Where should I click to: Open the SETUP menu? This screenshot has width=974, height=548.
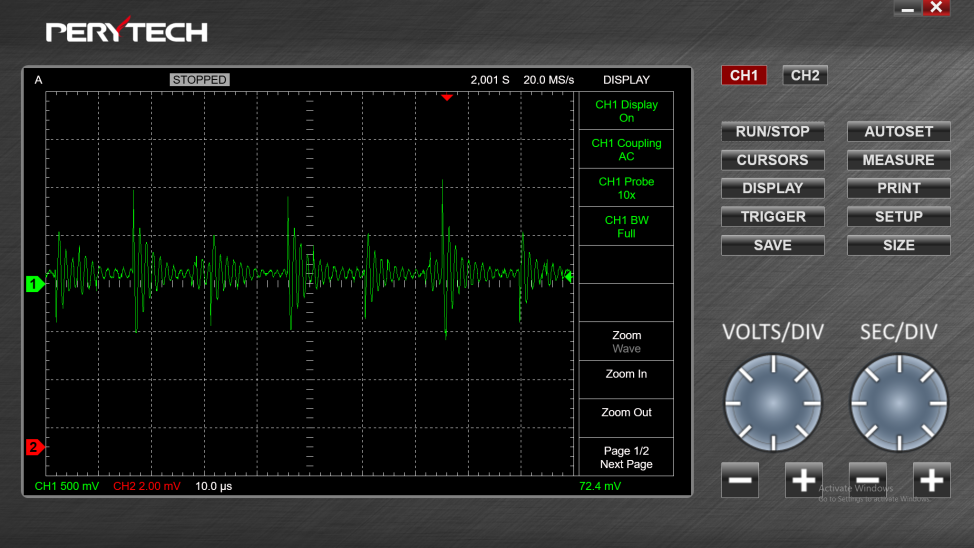tap(898, 217)
